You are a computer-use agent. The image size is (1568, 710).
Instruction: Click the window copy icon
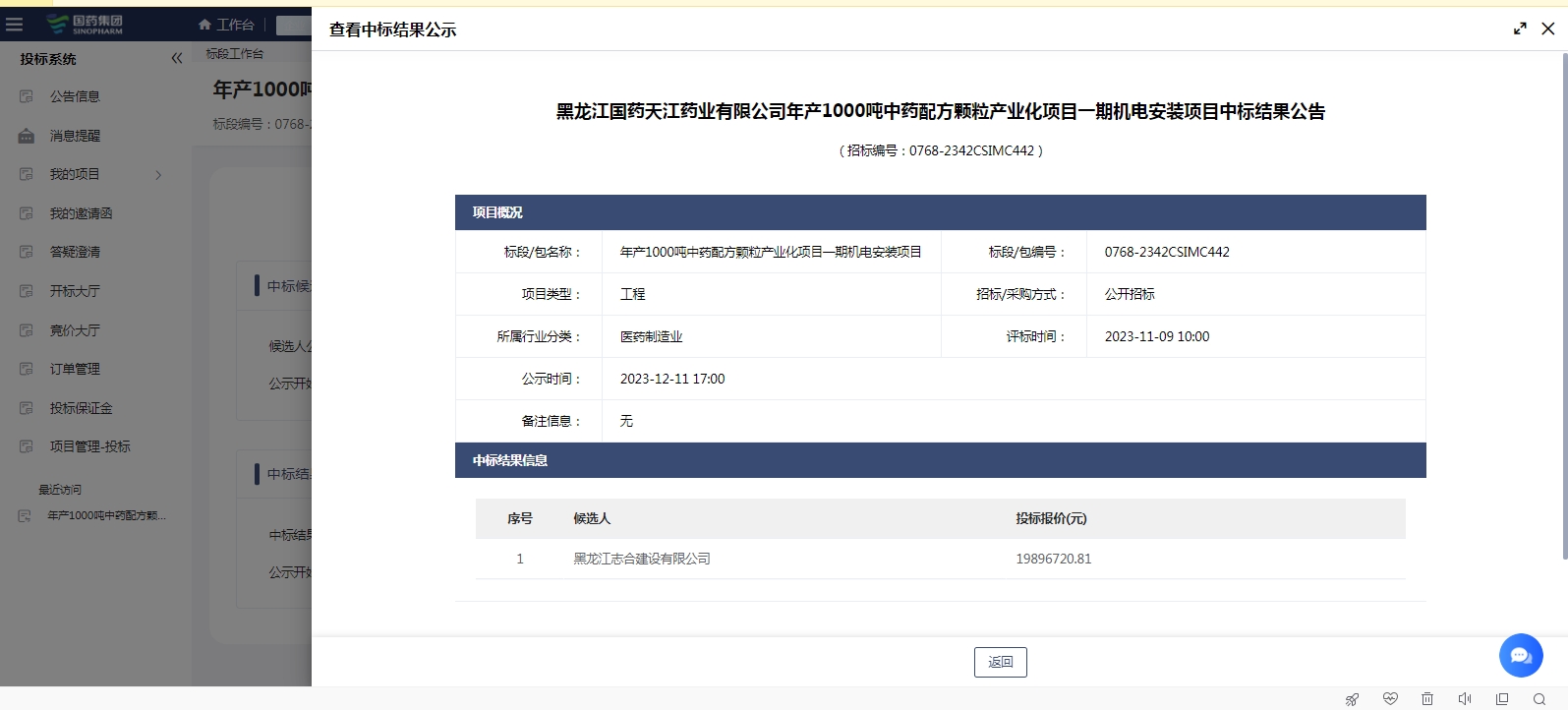1502,698
